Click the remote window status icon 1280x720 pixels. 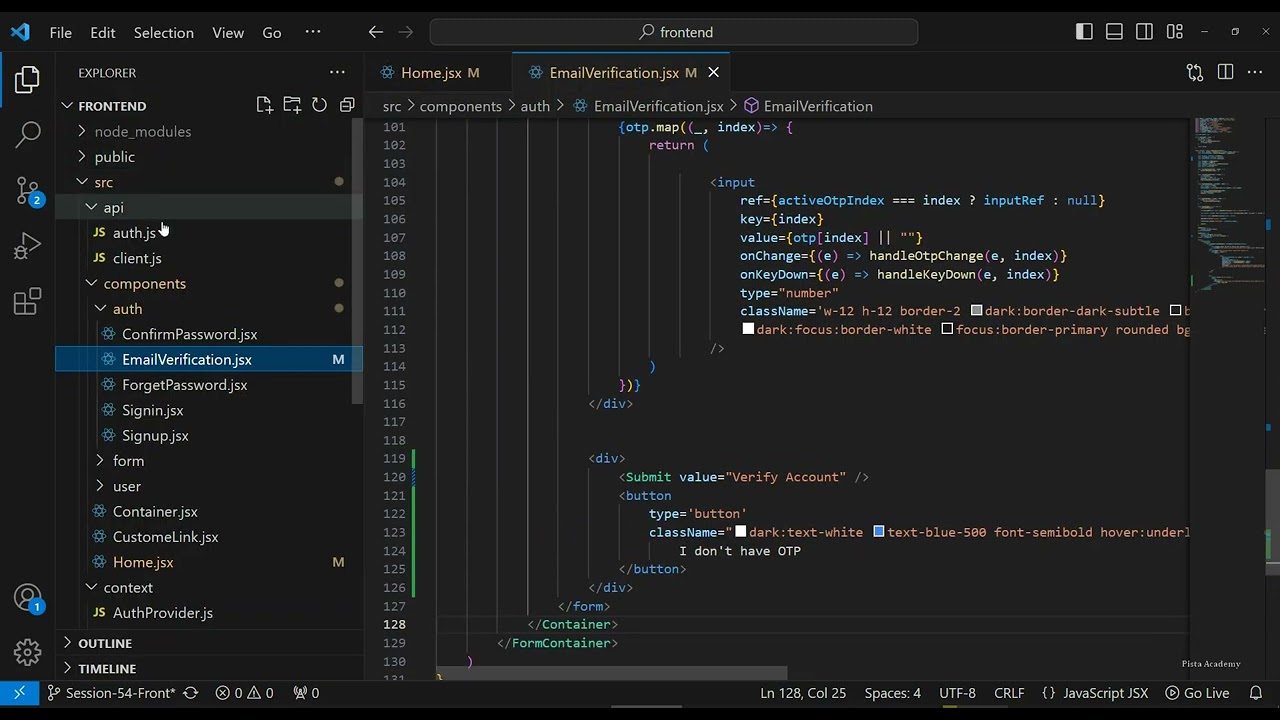[19, 693]
